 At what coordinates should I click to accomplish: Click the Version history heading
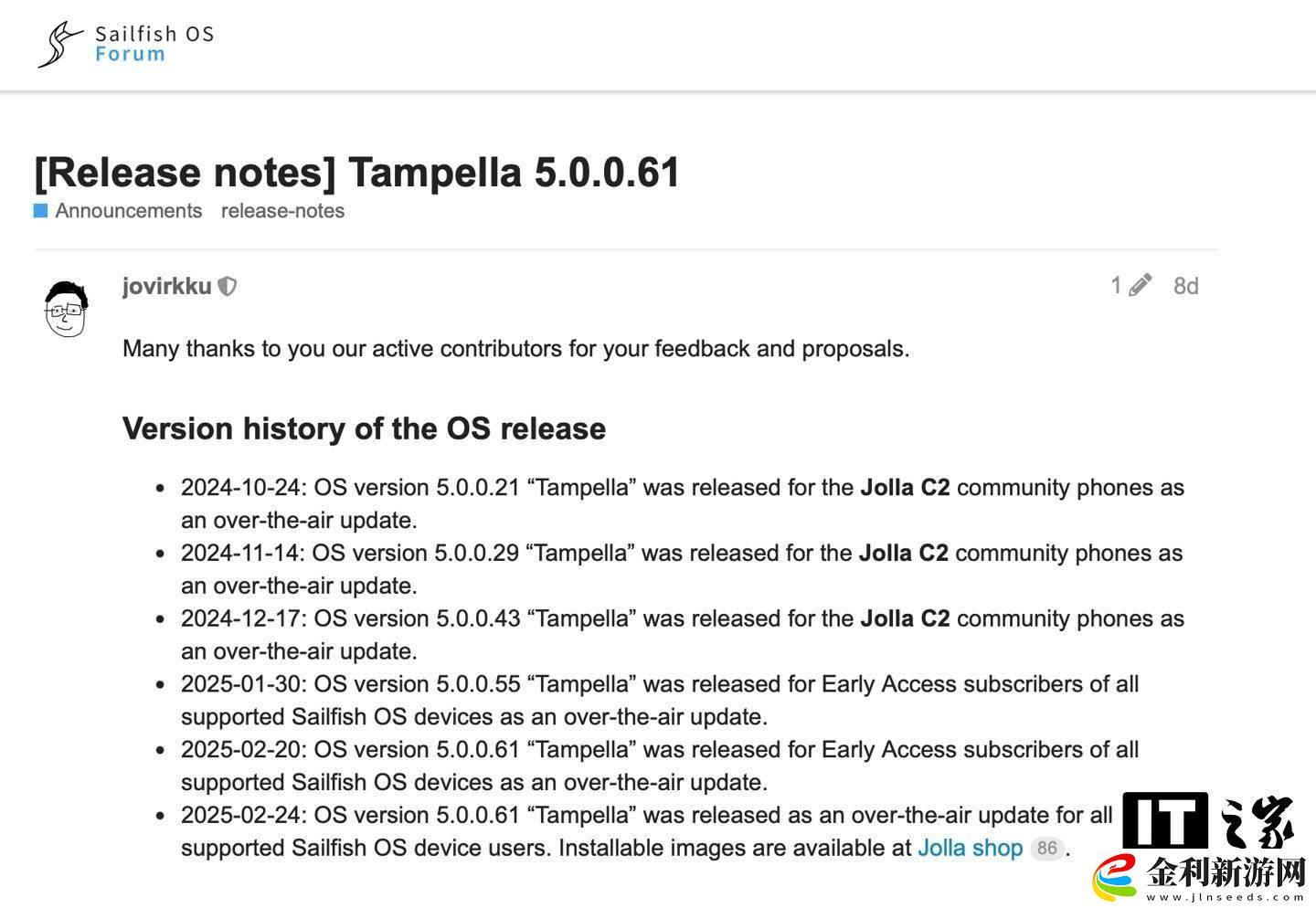pos(364,428)
